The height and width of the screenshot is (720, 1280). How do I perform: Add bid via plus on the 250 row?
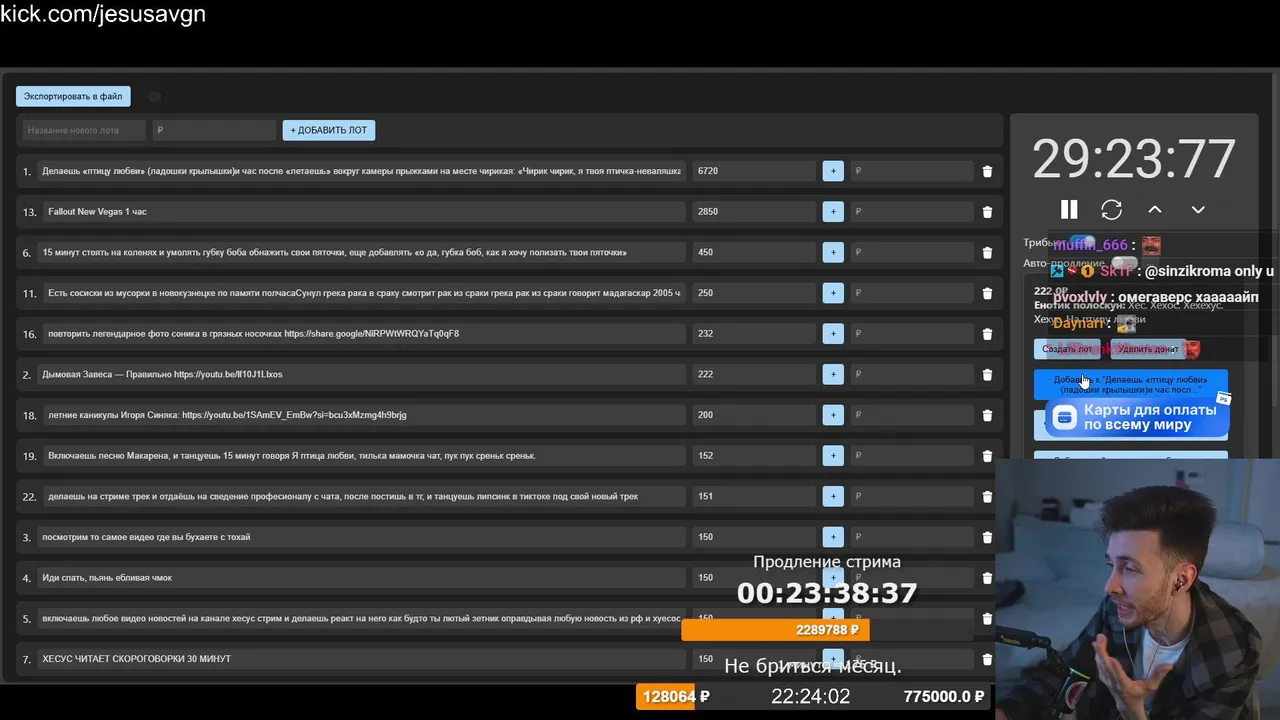pyautogui.click(x=833, y=293)
